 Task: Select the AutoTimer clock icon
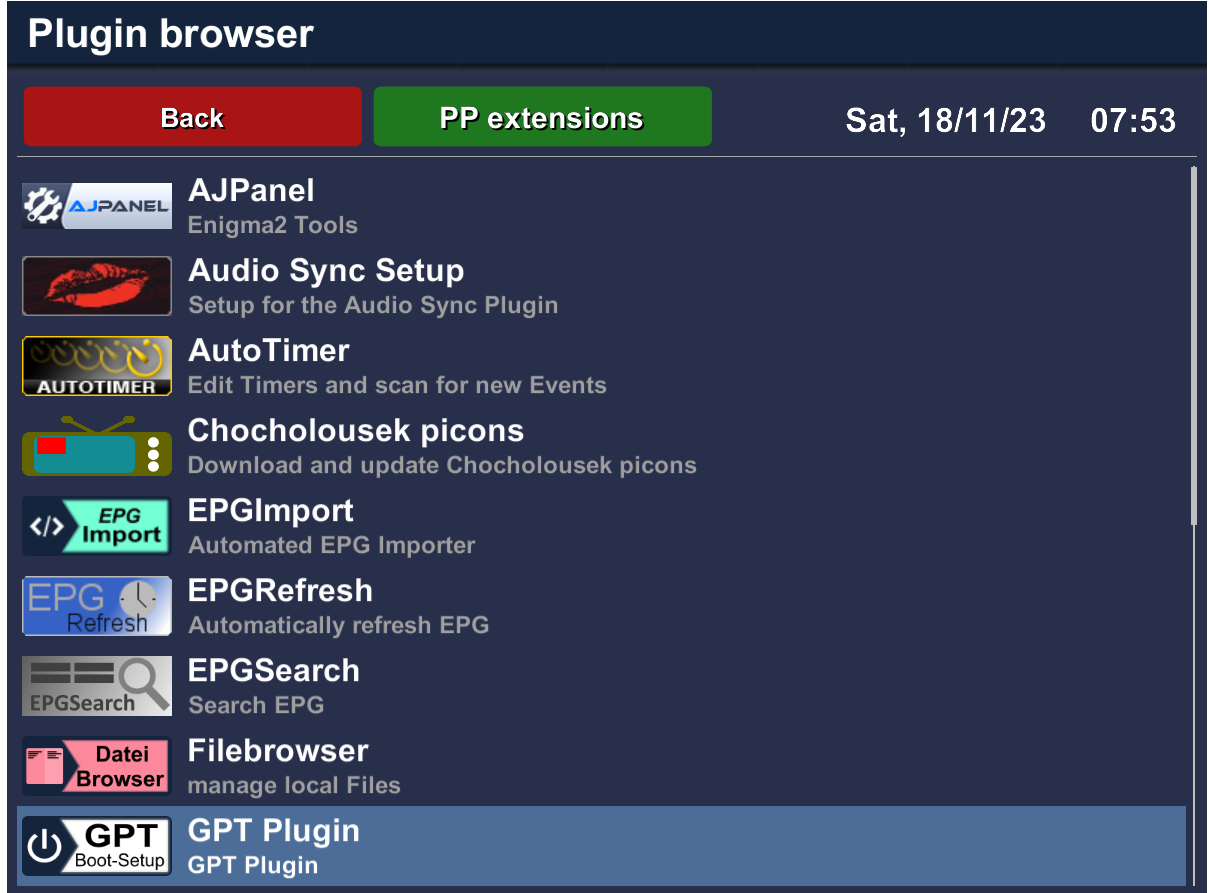point(97,366)
